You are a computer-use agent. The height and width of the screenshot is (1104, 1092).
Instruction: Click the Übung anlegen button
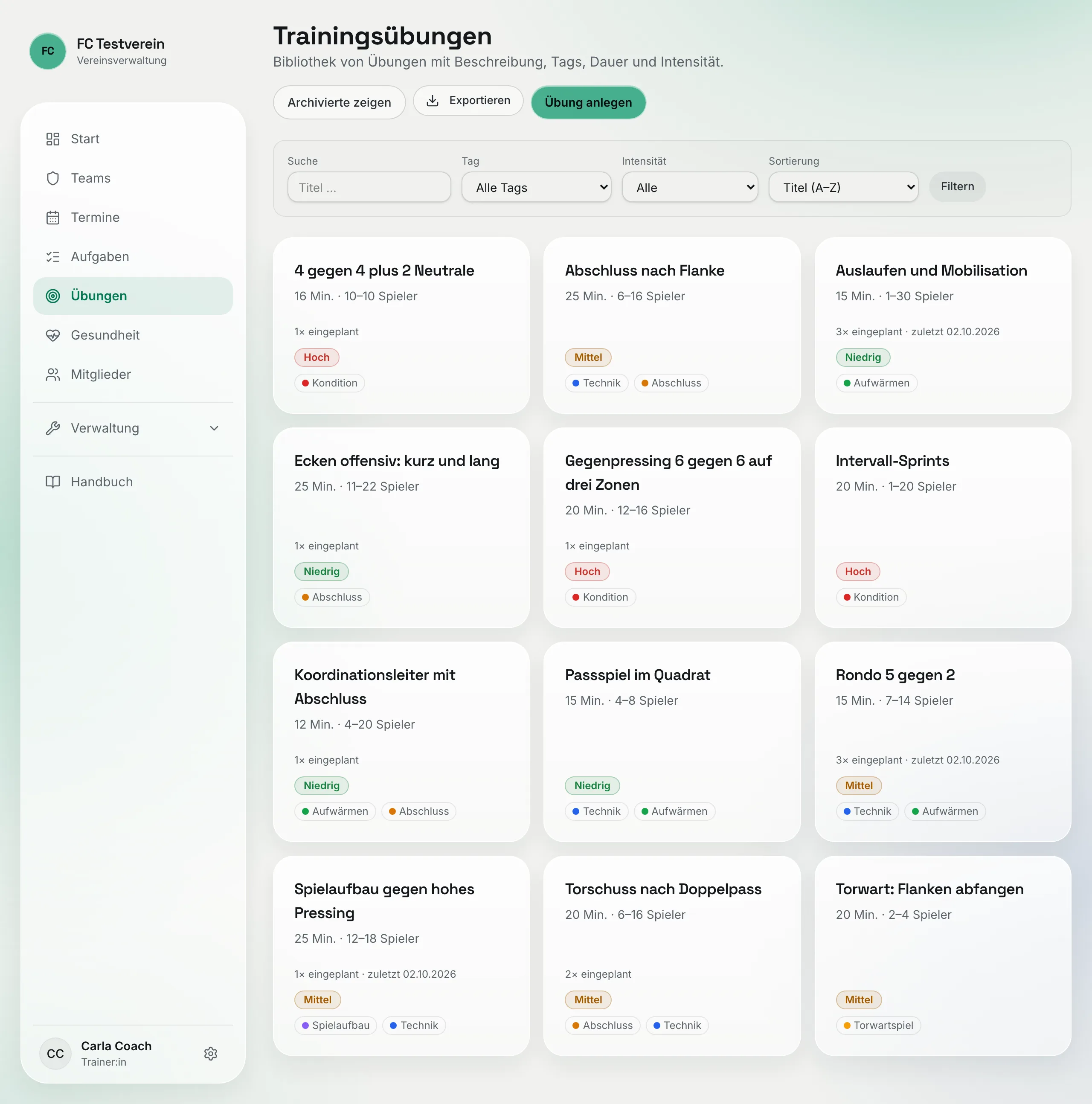point(588,102)
